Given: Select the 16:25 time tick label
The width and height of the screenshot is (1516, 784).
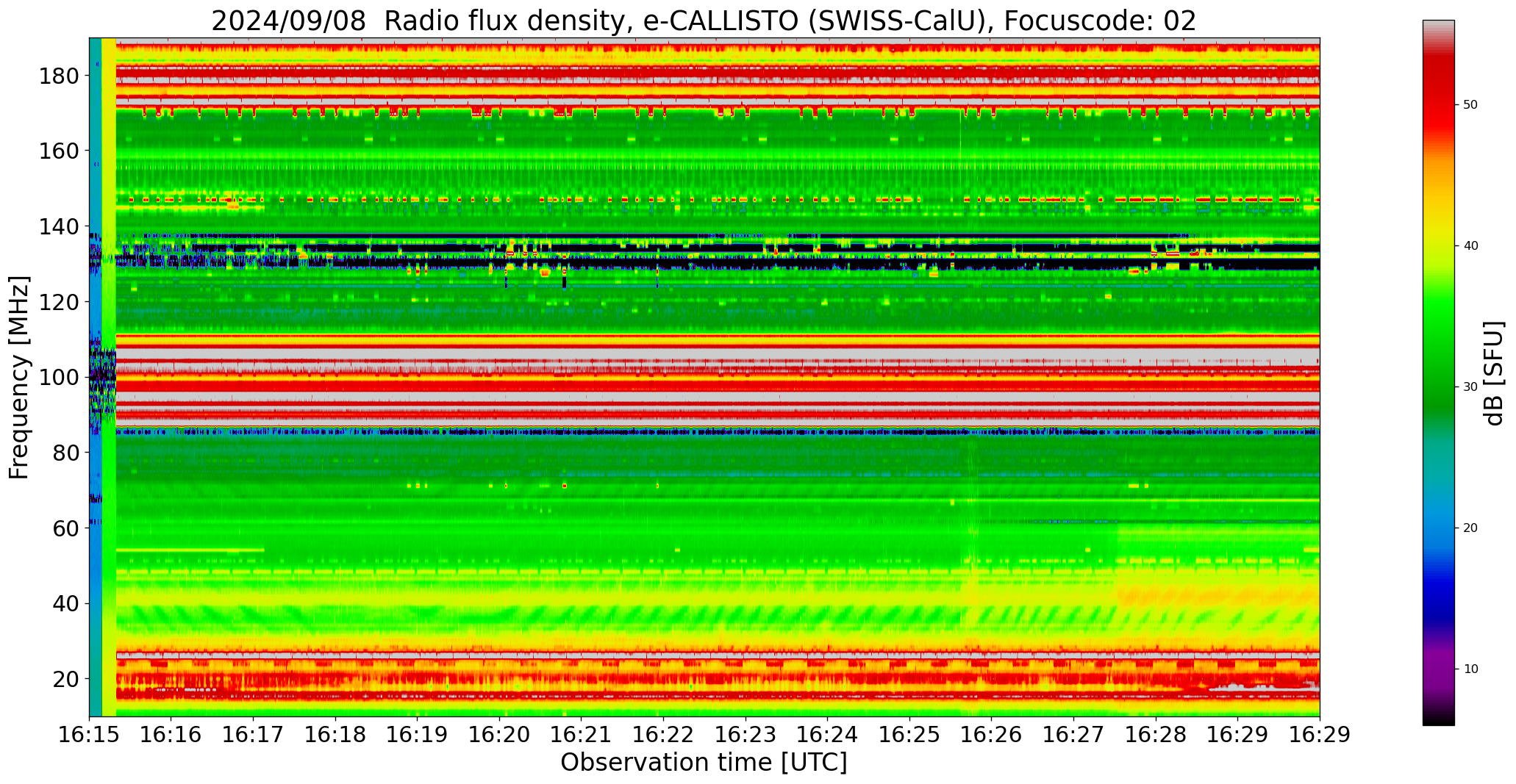Looking at the screenshot, I should coord(910,734).
